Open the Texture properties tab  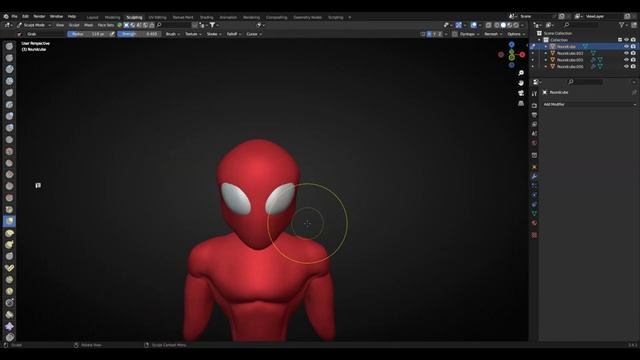[x=534, y=236]
